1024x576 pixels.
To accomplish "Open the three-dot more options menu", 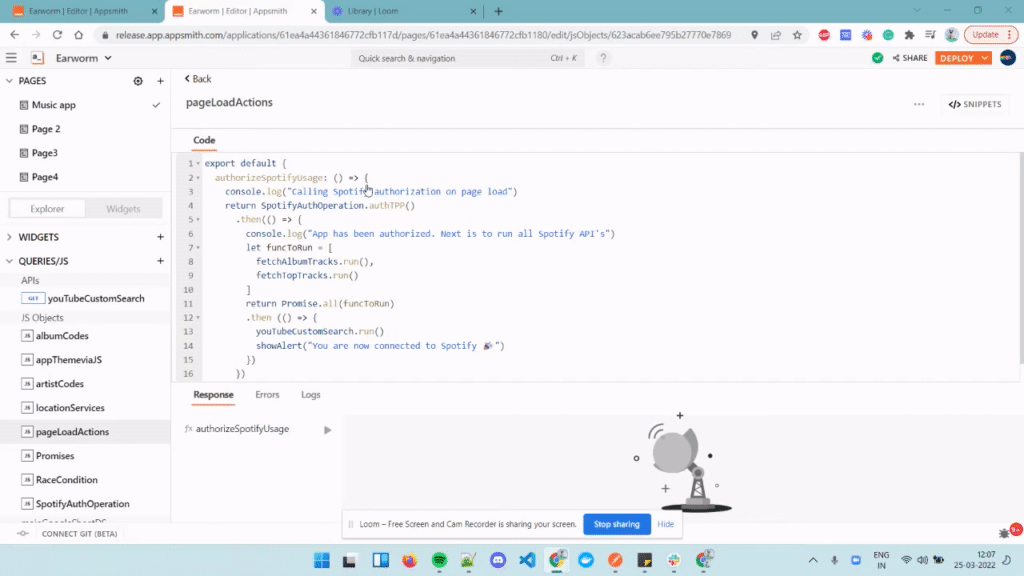I will 919,104.
